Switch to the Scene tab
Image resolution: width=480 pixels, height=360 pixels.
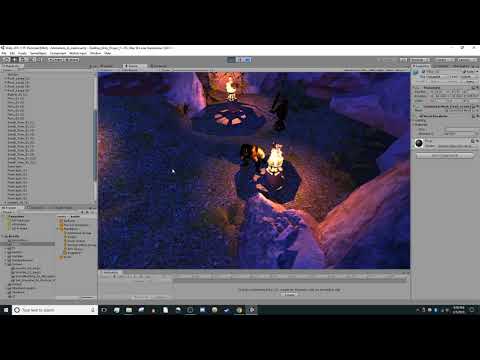105,66
